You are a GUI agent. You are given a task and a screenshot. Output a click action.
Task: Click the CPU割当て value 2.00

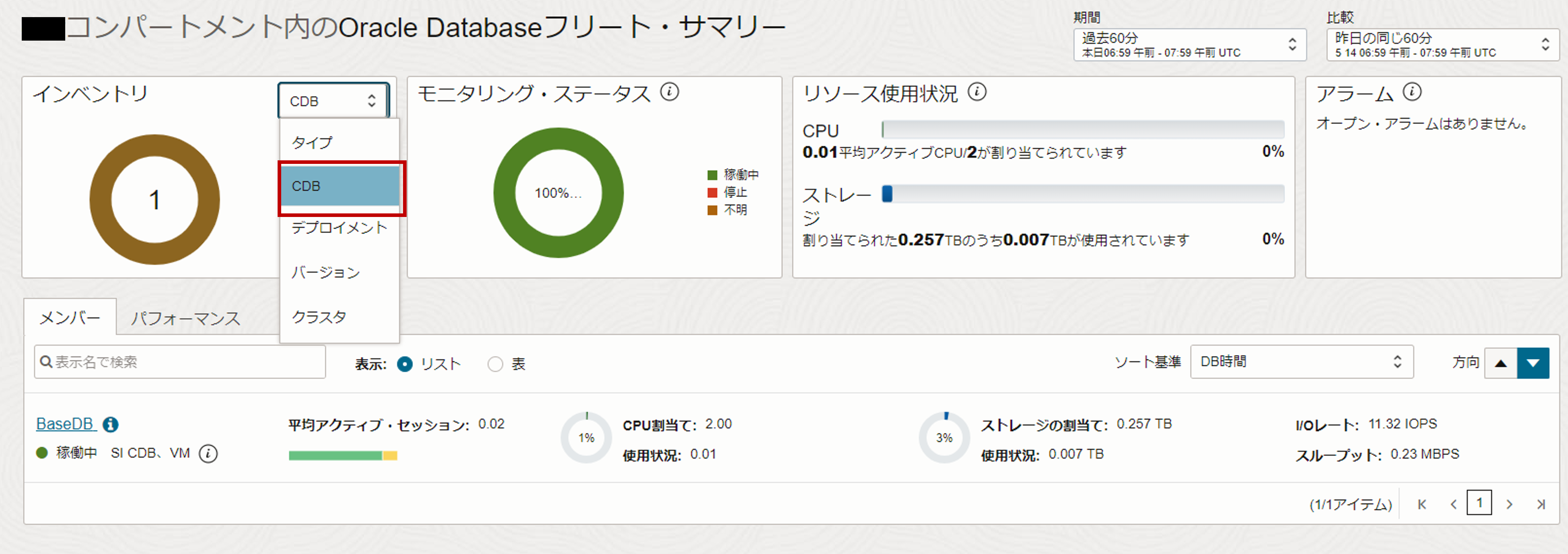[718, 424]
